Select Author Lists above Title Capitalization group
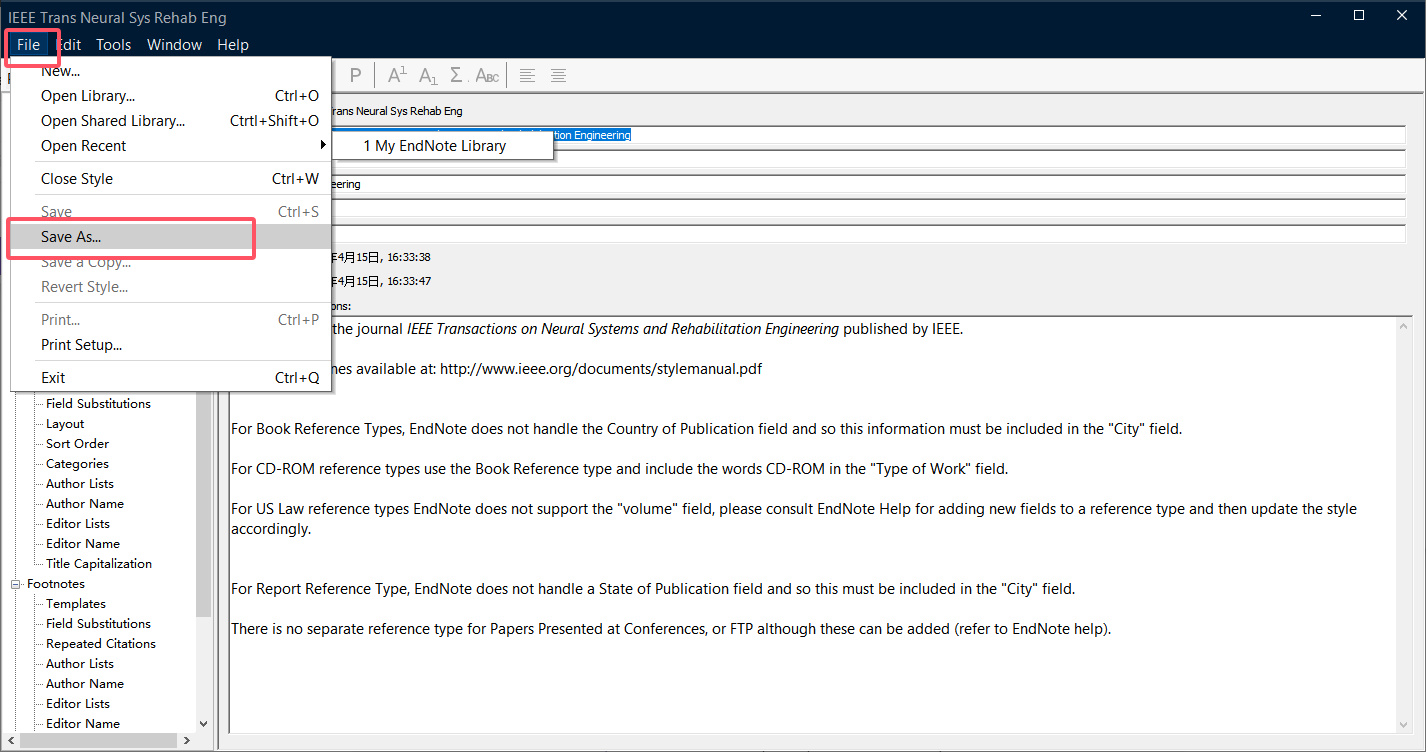Image resolution: width=1426 pixels, height=752 pixels. pyautogui.click(x=80, y=484)
